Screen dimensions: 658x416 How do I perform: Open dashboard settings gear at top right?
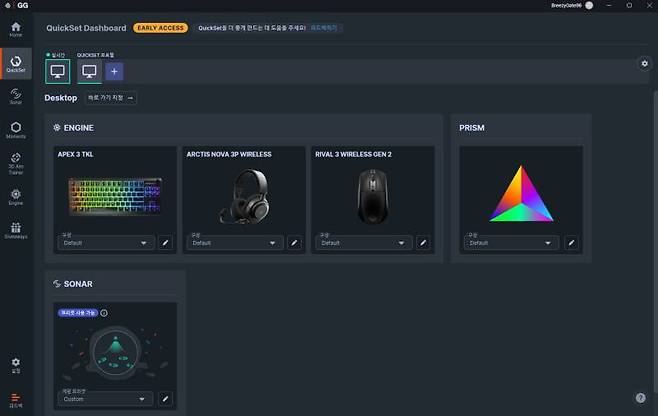[x=645, y=63]
